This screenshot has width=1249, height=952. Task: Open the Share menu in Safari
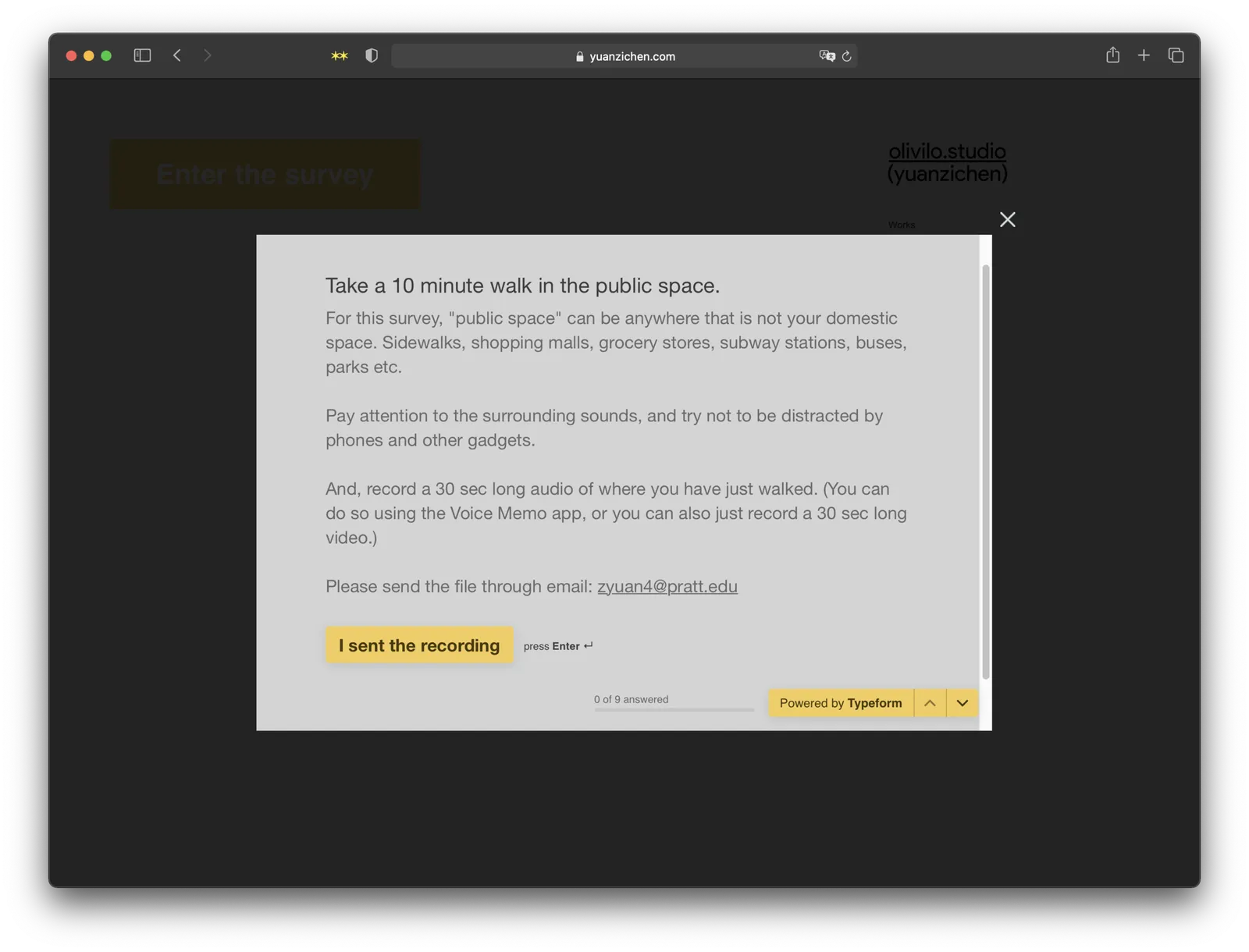tap(1112, 55)
